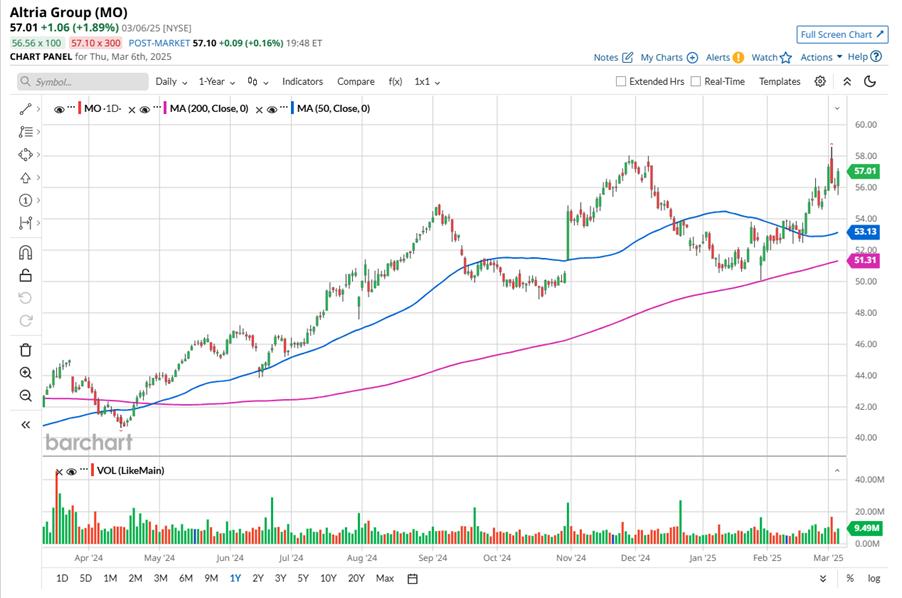902x598 pixels.
Task: Toggle visibility eye for MO 1D series
Action: click(59, 109)
